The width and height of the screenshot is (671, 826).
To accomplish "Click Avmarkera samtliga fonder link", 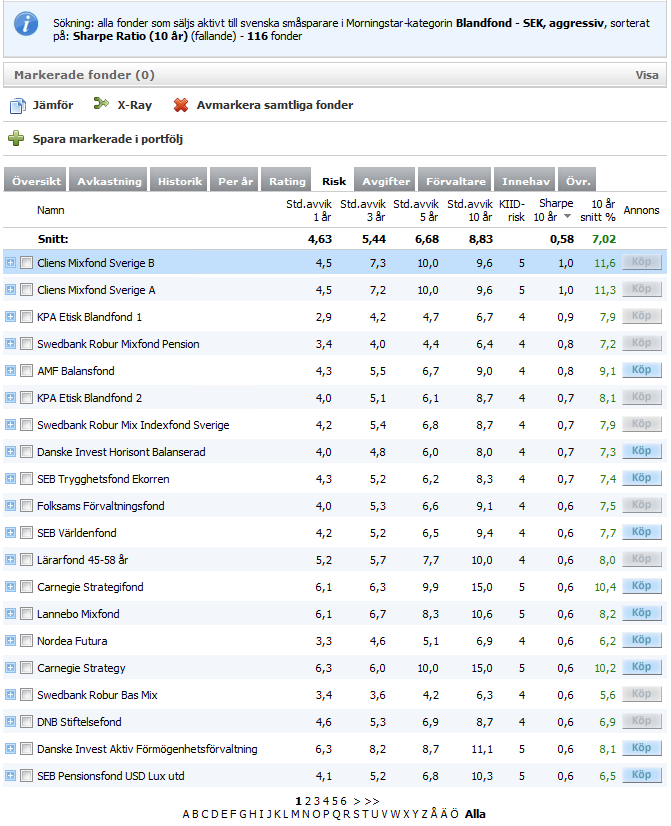I will pos(274,105).
